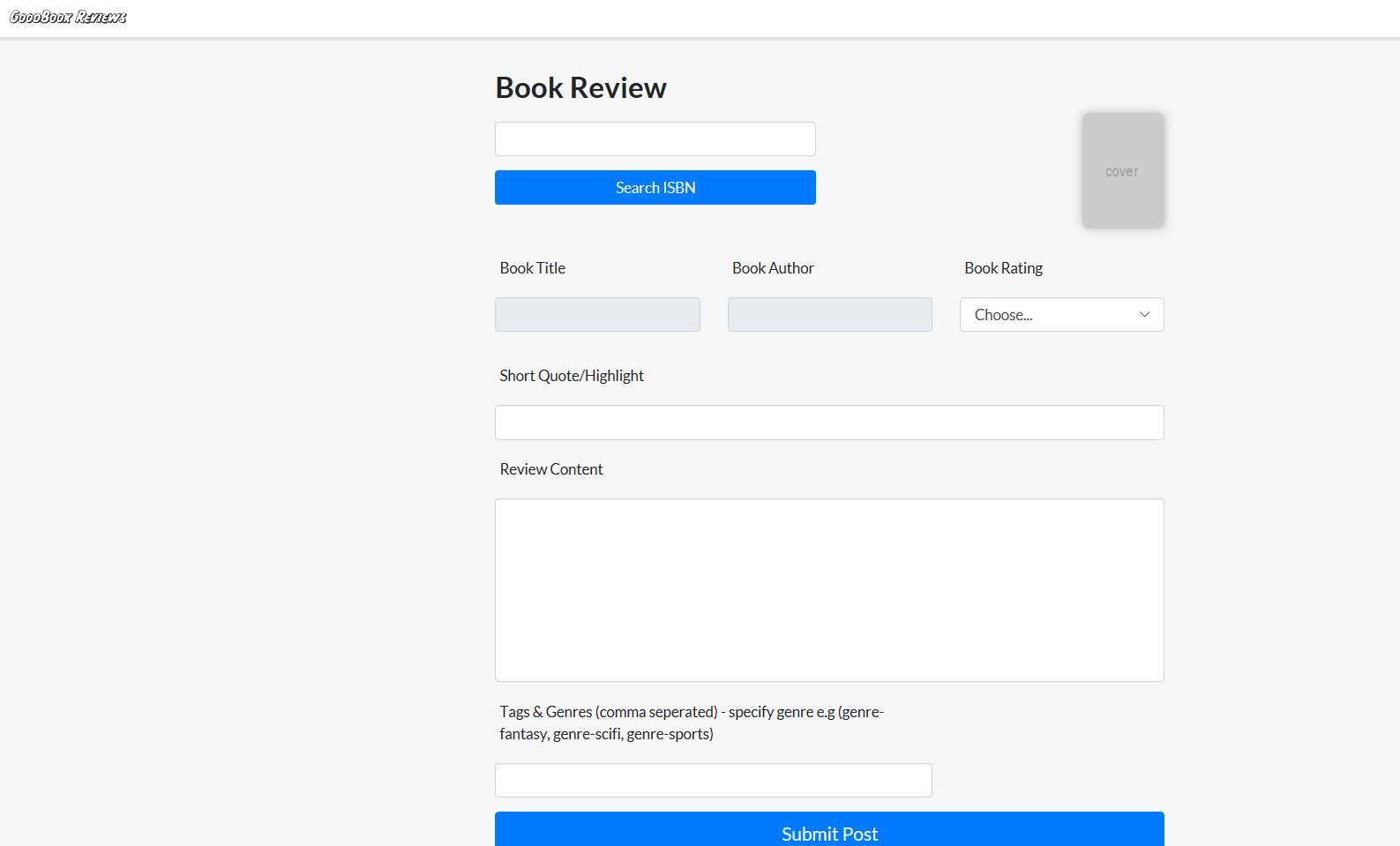Select the book cover placeholder thumbnail

pos(1123,170)
